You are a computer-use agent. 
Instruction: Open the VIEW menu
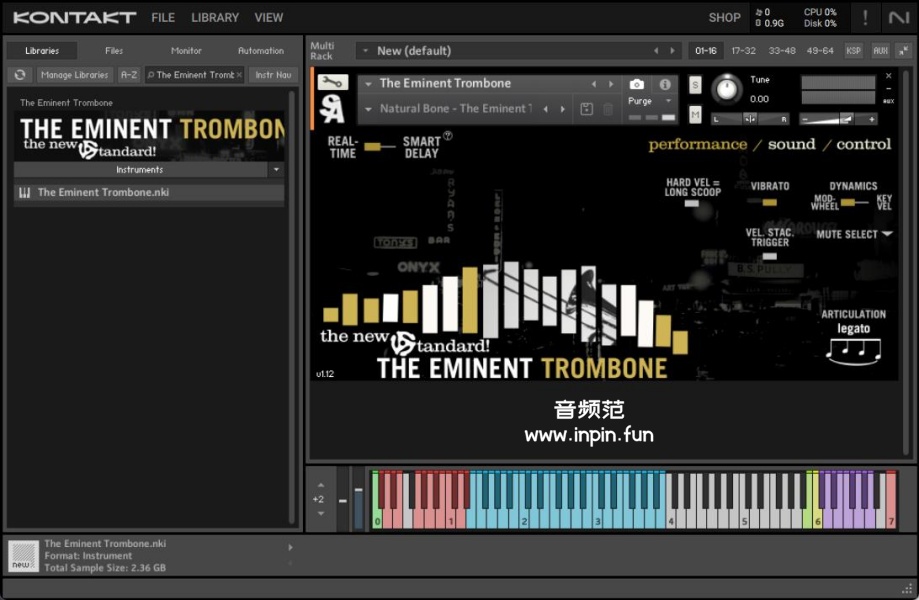(x=268, y=18)
